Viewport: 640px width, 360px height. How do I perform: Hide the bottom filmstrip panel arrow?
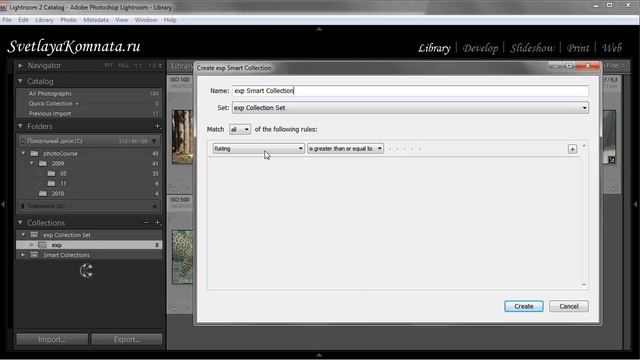point(319,355)
